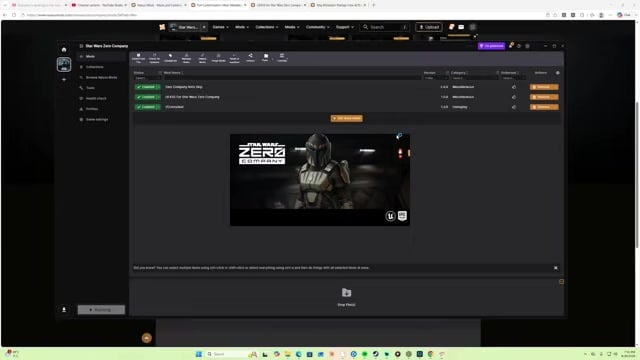Click the Mod Name filter field
Viewport: 640px width, 360px height.
pyautogui.click(x=292, y=78)
